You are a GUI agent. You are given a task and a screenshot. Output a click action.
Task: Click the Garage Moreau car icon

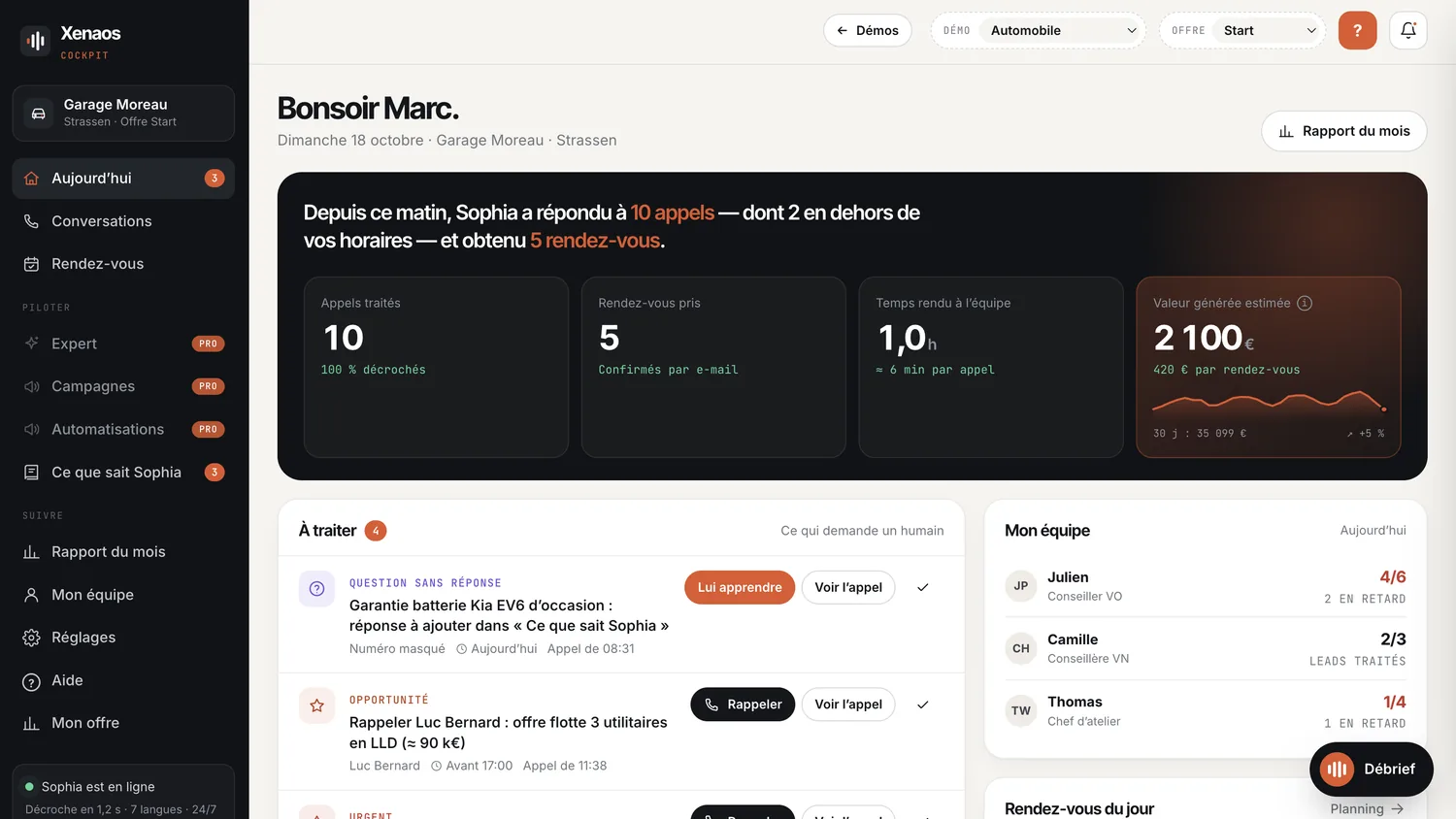[x=39, y=114]
